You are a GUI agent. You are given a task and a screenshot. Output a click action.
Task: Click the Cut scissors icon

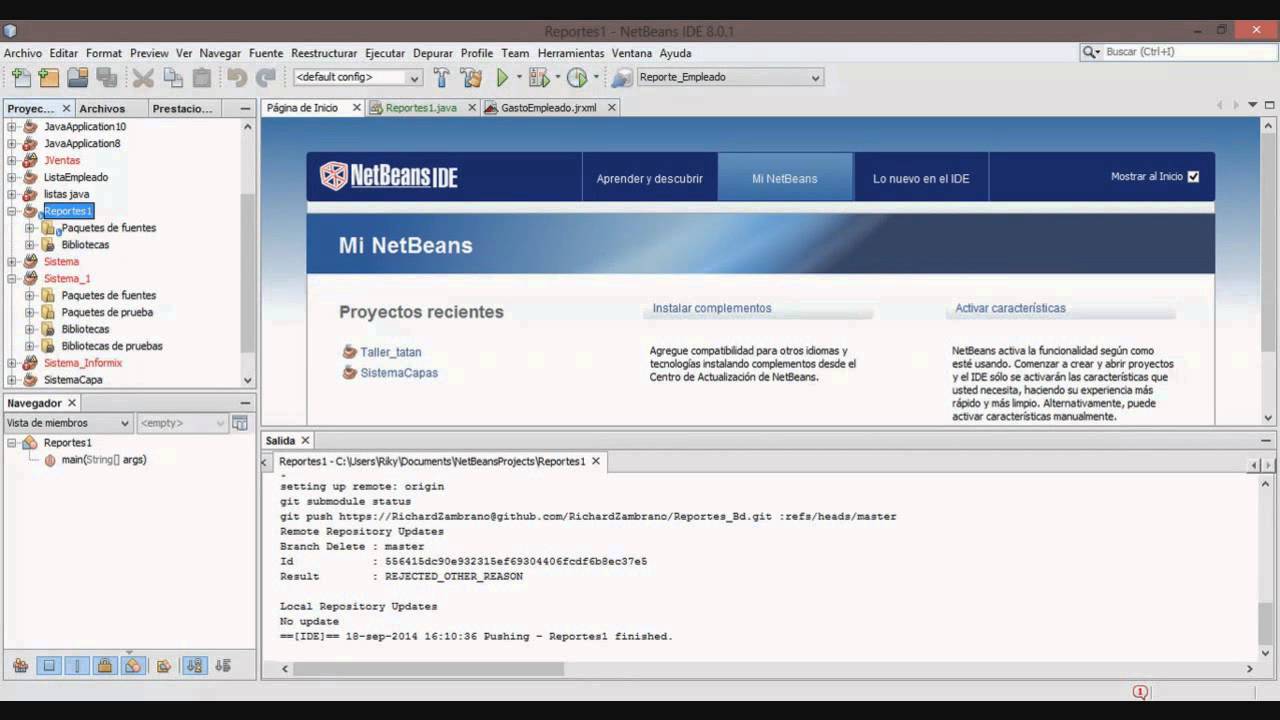(x=143, y=77)
